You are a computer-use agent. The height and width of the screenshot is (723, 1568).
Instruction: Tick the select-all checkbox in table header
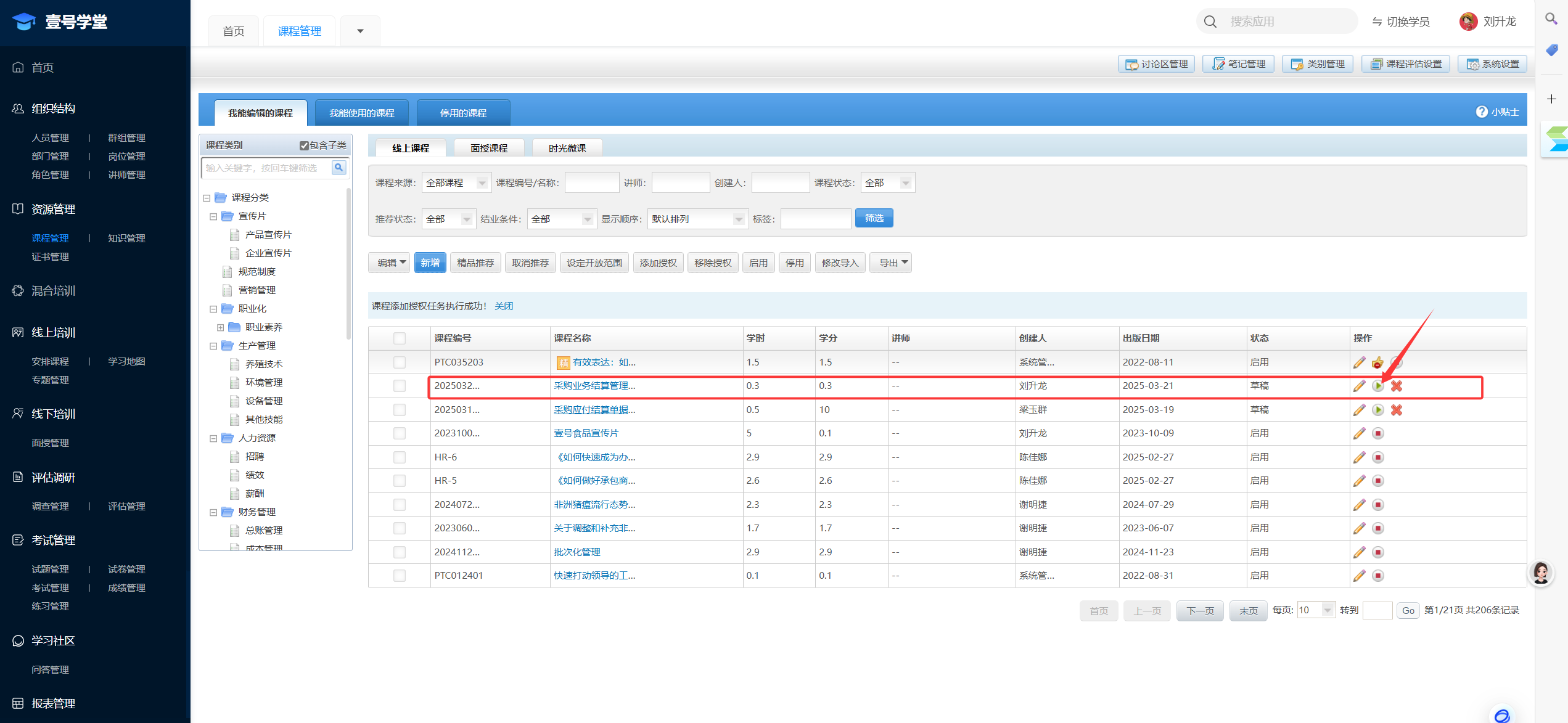tap(400, 338)
